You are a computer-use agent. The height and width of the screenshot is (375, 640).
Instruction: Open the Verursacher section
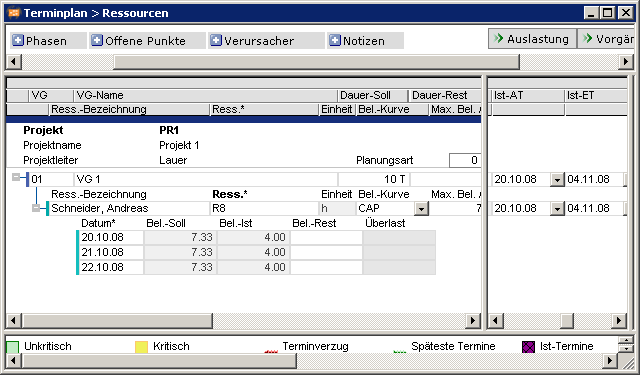tap(266, 41)
